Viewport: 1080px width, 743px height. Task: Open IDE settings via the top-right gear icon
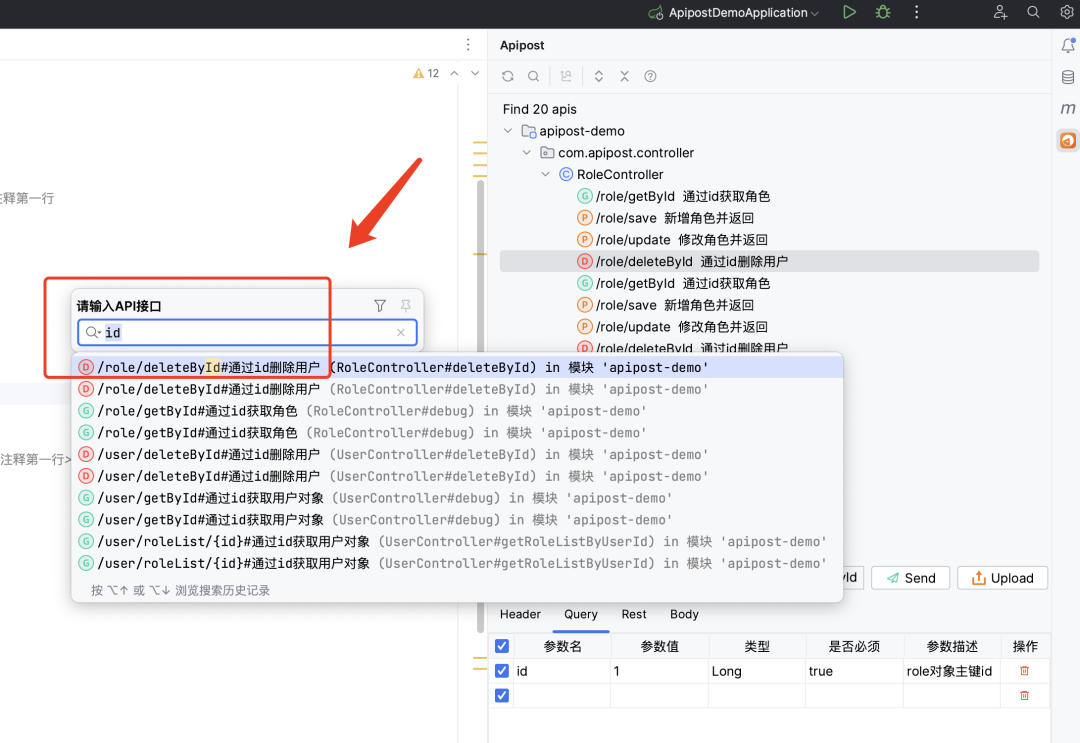tap(1066, 12)
